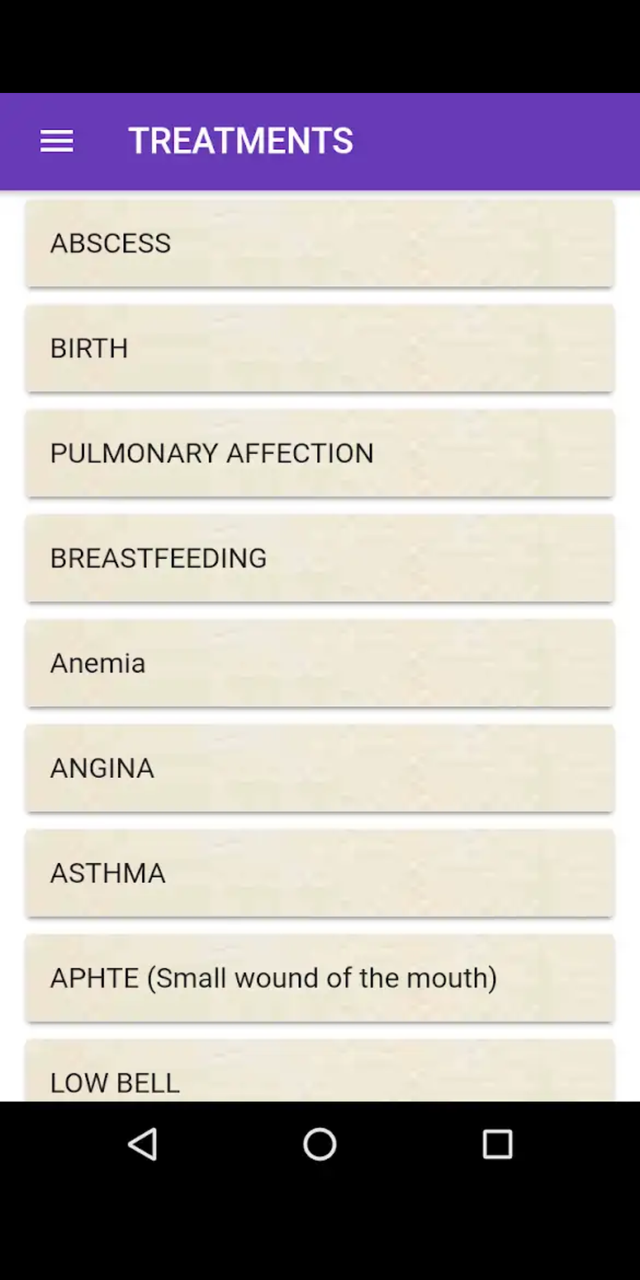Show the side drawer via three-line icon

(x=57, y=141)
